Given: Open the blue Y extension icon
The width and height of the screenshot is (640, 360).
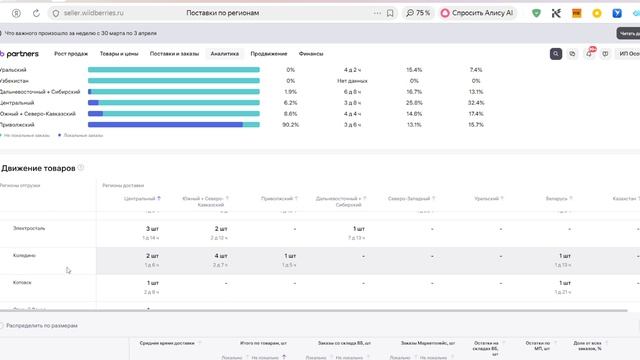Looking at the screenshot, I should (x=617, y=13).
